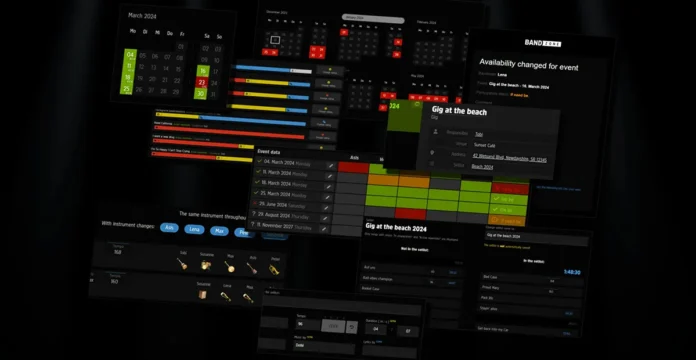Open the Beach 2024 setlist link
The width and height of the screenshot is (696, 360).
pos(482,167)
